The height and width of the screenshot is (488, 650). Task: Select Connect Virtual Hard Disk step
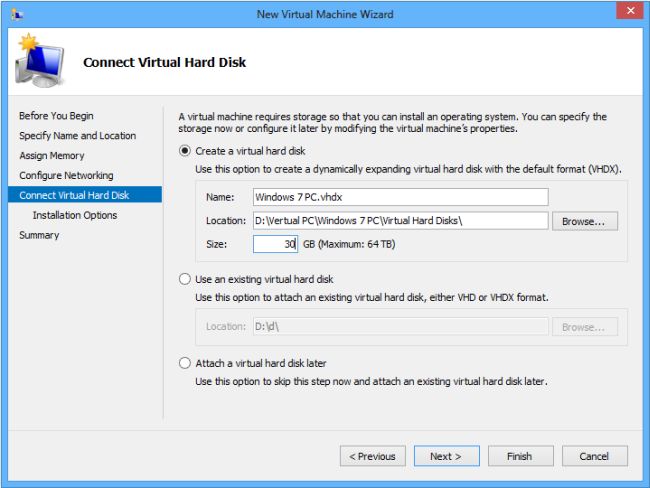(85, 195)
